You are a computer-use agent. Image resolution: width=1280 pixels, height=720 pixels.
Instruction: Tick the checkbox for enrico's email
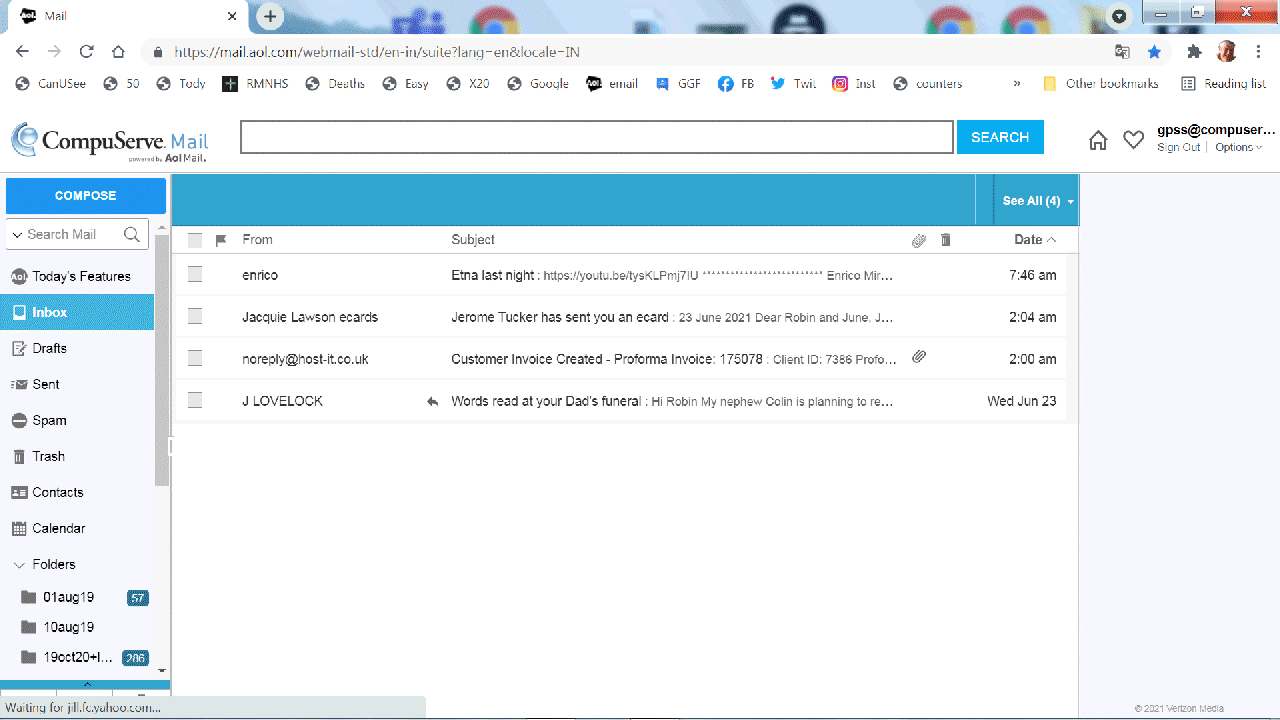(195, 275)
